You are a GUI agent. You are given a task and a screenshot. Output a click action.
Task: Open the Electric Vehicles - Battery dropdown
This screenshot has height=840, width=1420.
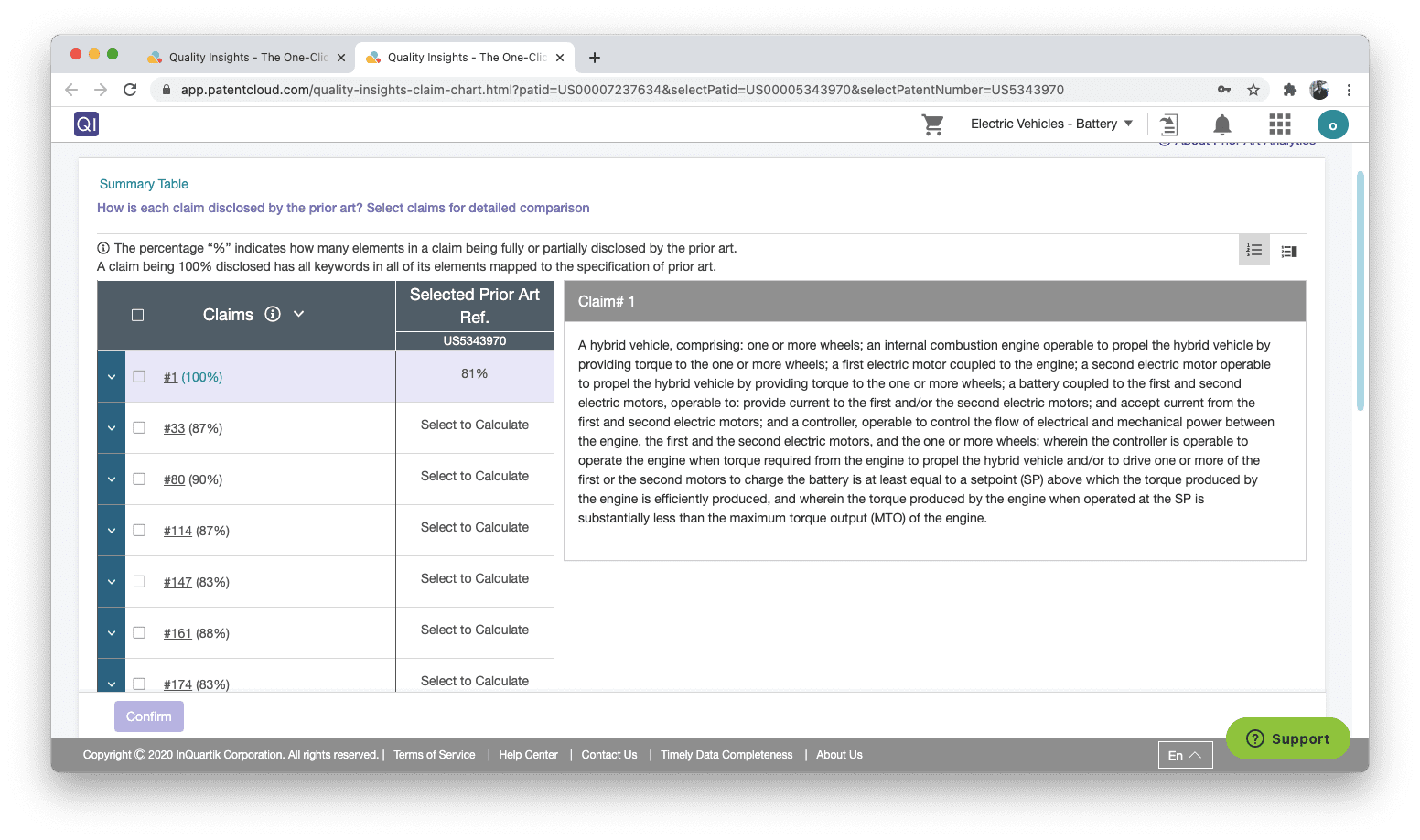coord(1051,124)
